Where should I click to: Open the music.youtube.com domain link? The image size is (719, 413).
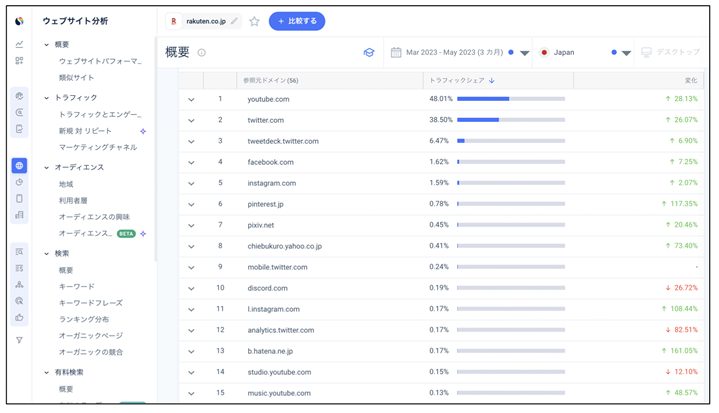(x=279, y=393)
